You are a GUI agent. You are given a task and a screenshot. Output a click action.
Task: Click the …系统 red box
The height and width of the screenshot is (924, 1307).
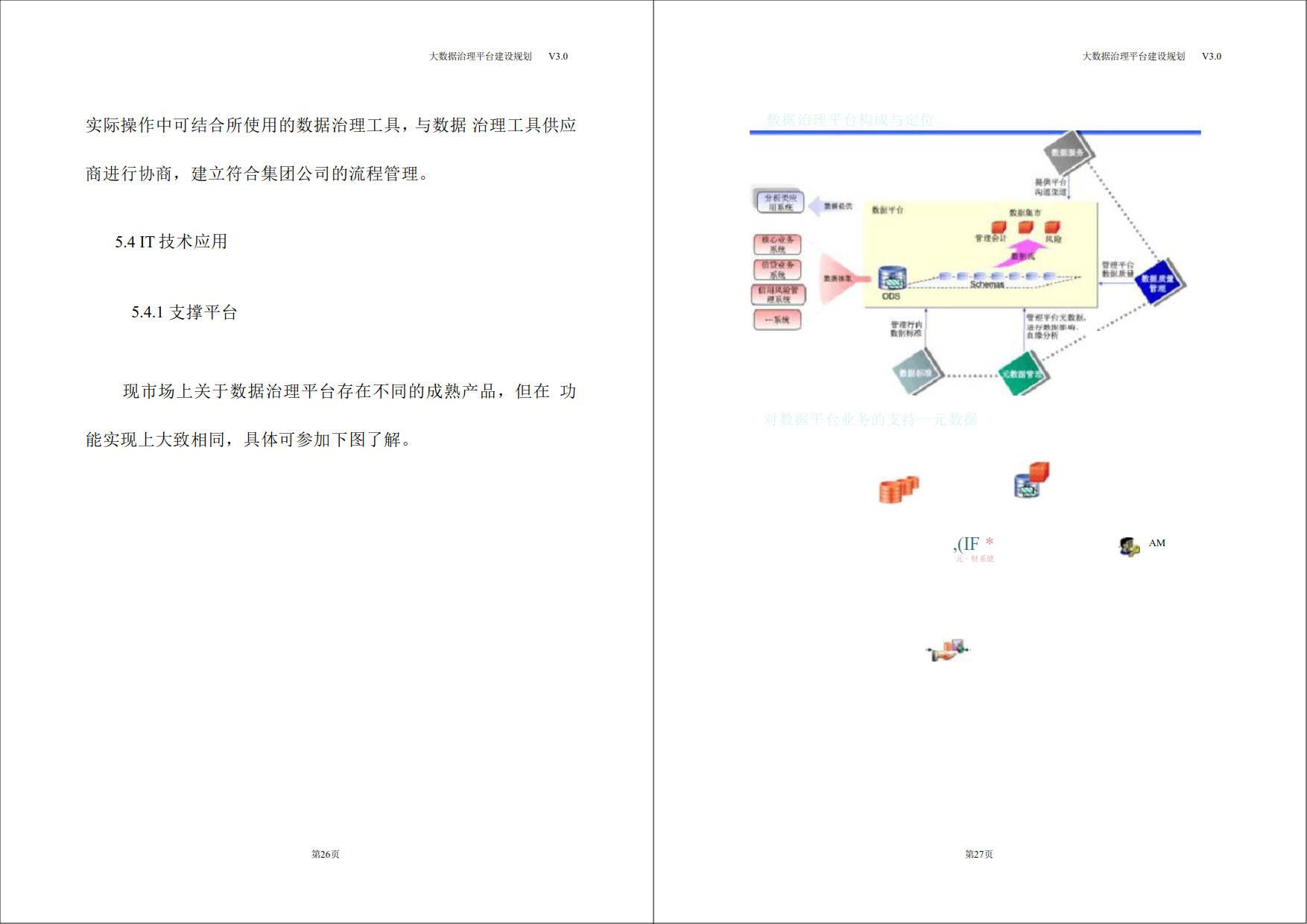(777, 320)
